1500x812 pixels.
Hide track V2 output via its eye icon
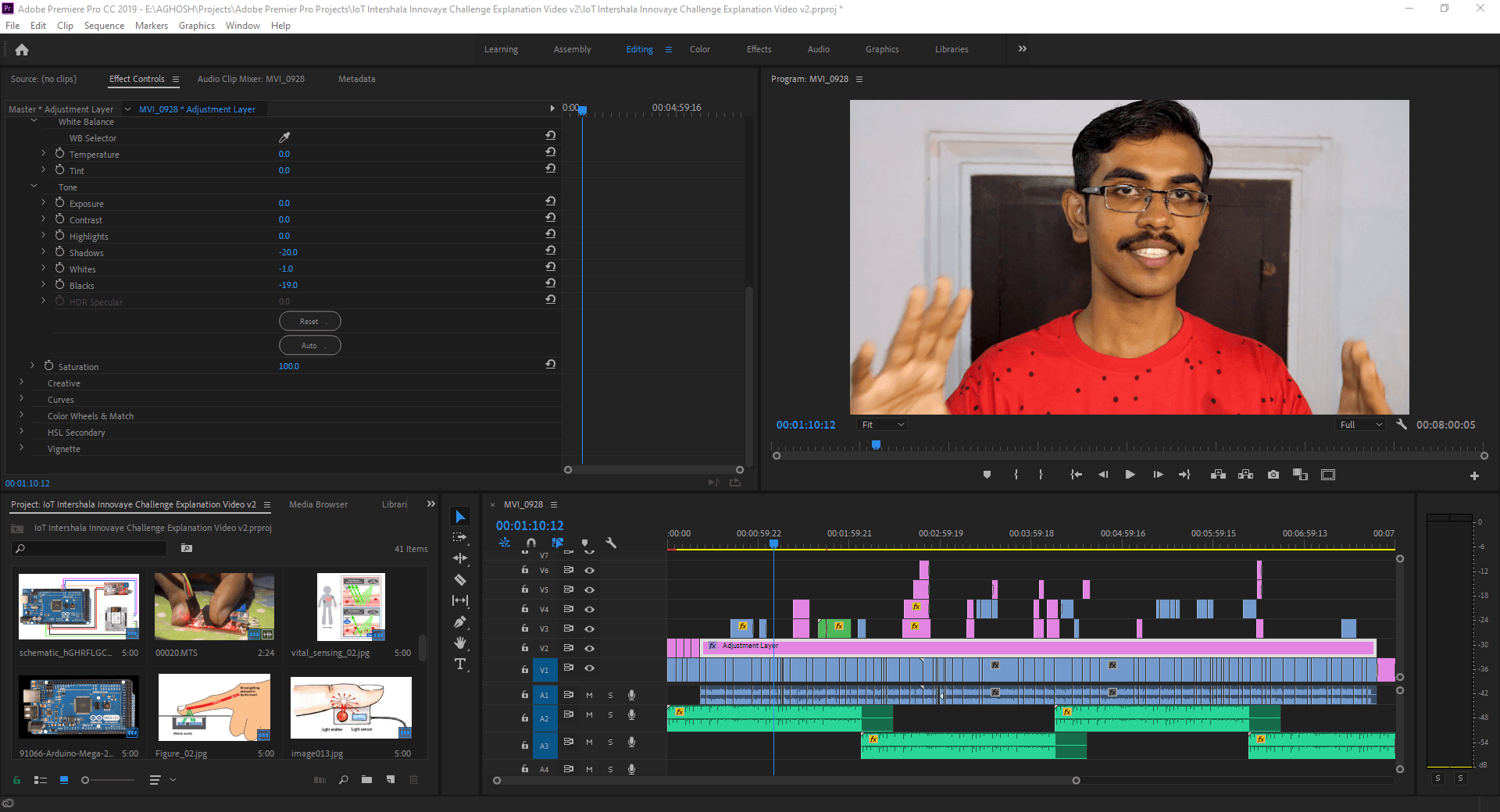pyautogui.click(x=590, y=648)
